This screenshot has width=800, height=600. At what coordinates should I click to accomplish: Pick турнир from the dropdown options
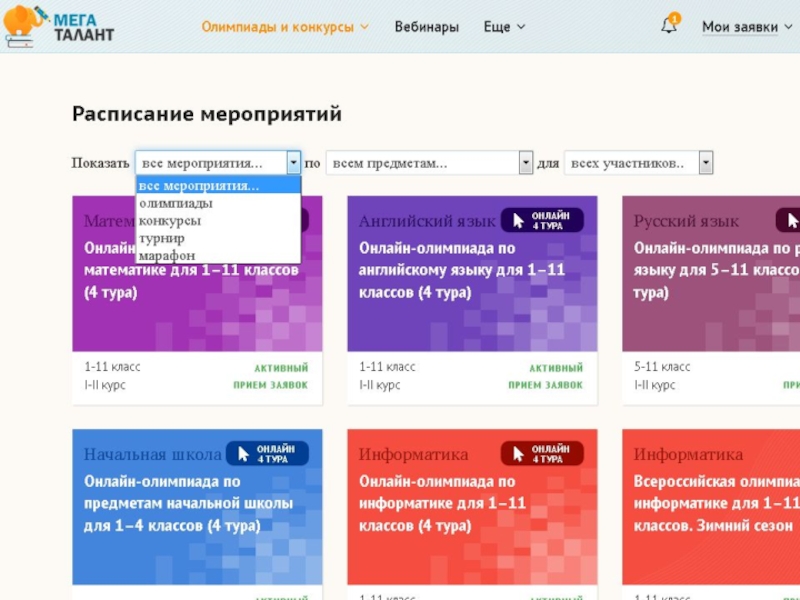click(x=161, y=238)
